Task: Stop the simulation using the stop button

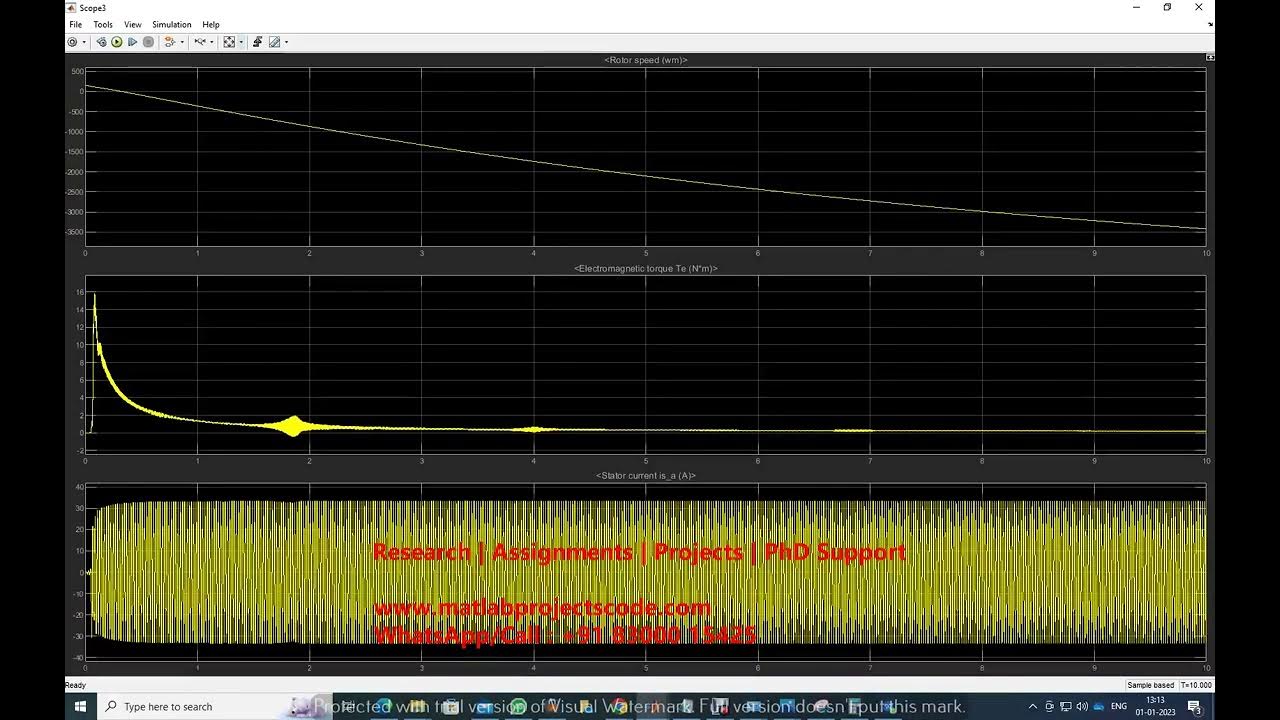Action: [148, 42]
